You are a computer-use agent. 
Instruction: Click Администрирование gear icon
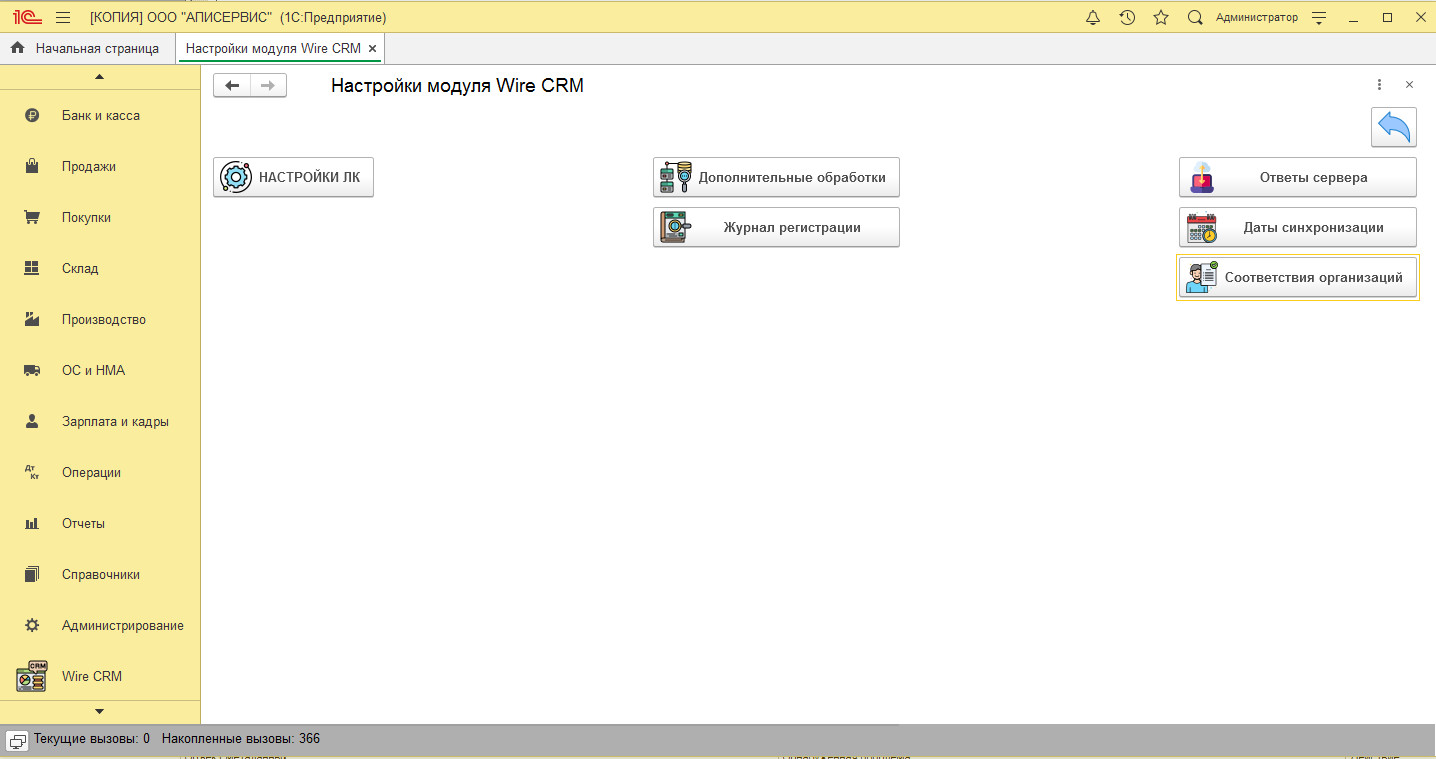[x=32, y=625]
